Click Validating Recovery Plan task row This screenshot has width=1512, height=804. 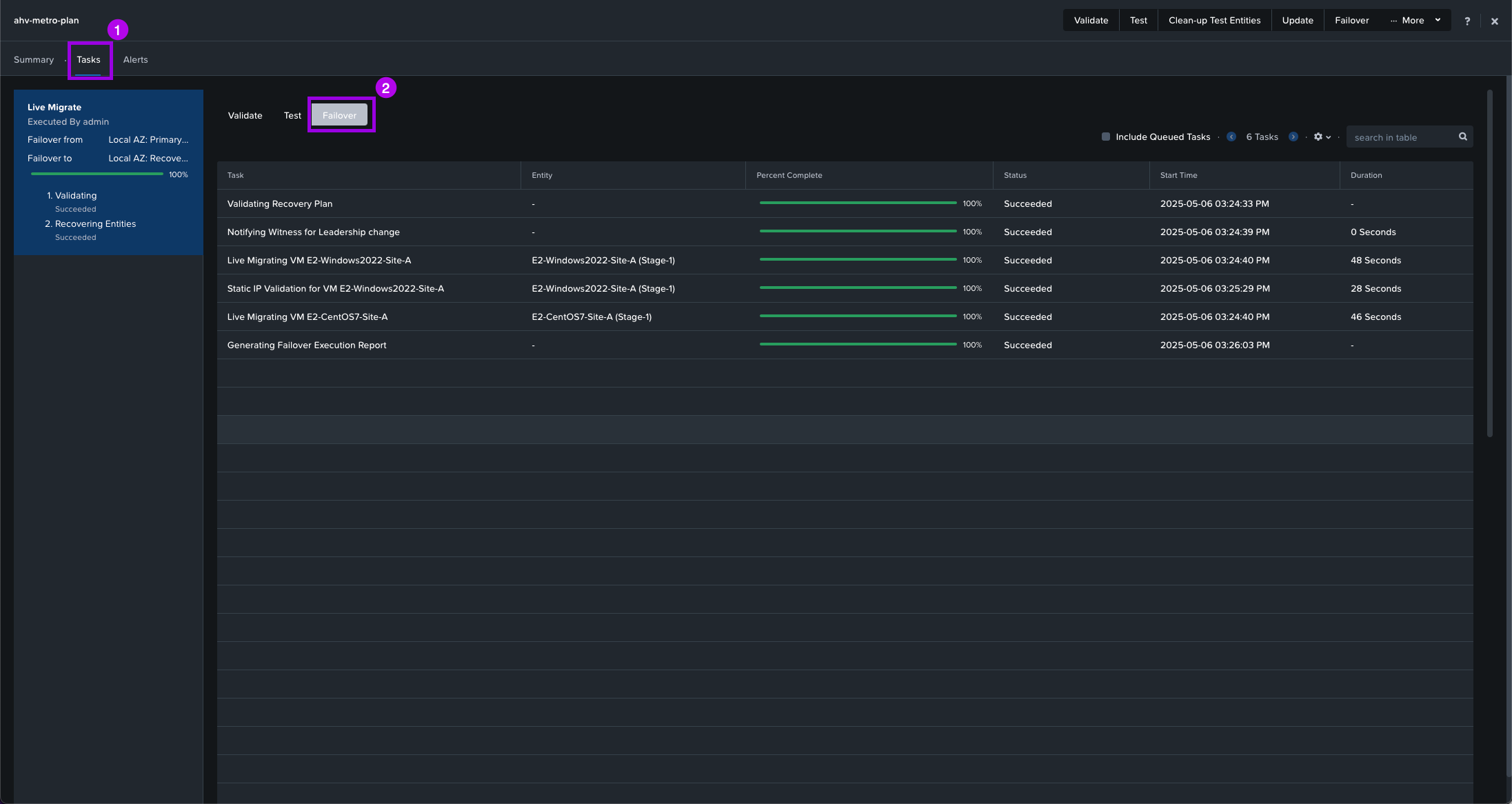pos(845,203)
